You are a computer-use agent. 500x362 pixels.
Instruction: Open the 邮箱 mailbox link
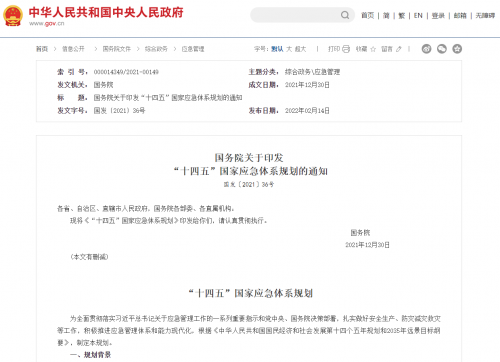460,15
